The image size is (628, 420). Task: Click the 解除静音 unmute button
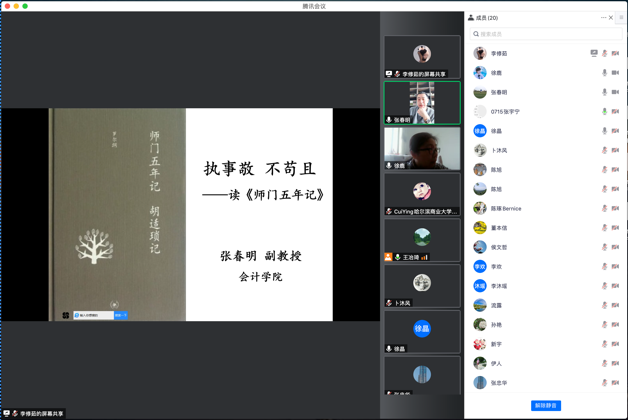click(545, 405)
